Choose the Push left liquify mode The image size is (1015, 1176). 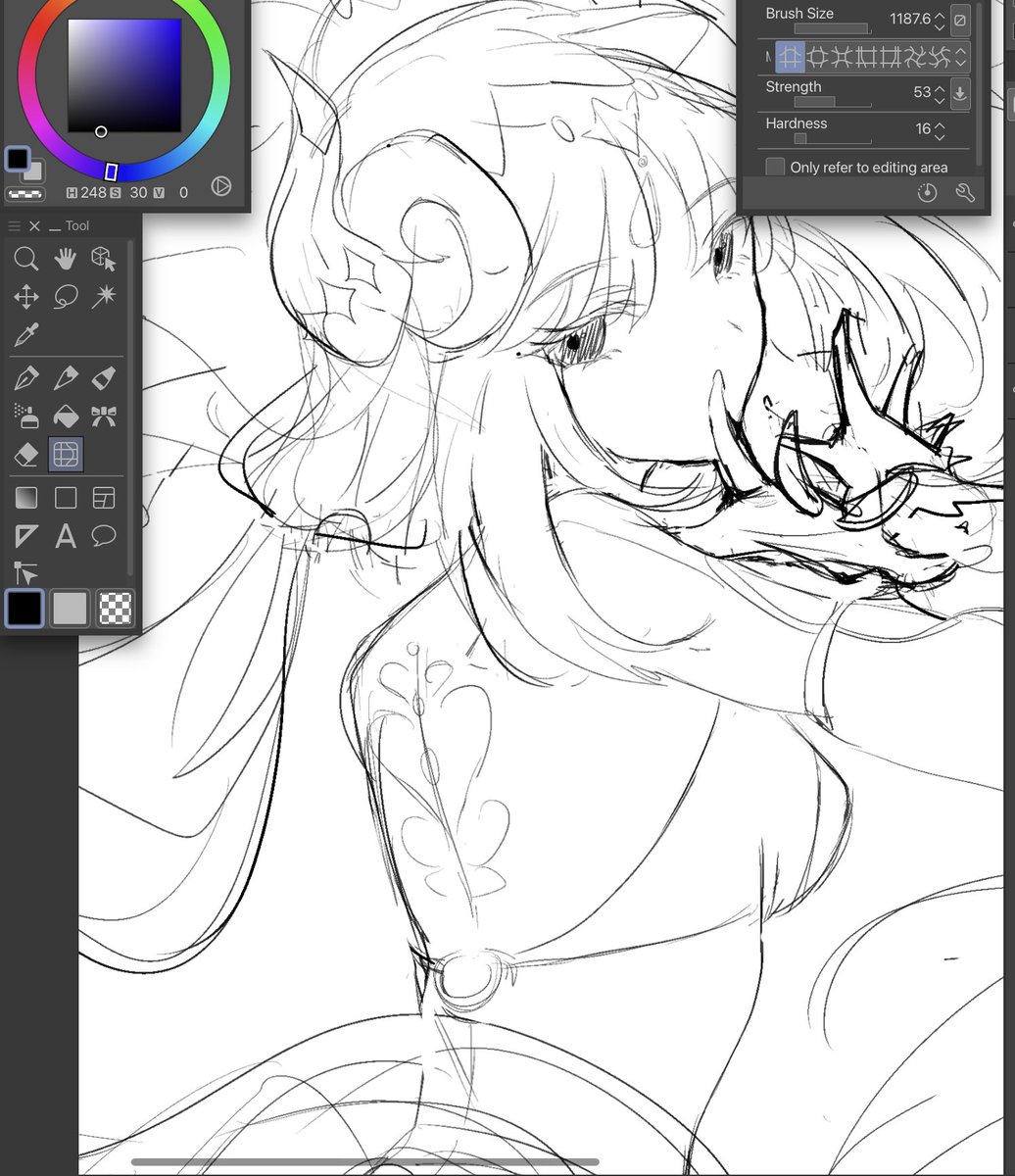[865, 57]
